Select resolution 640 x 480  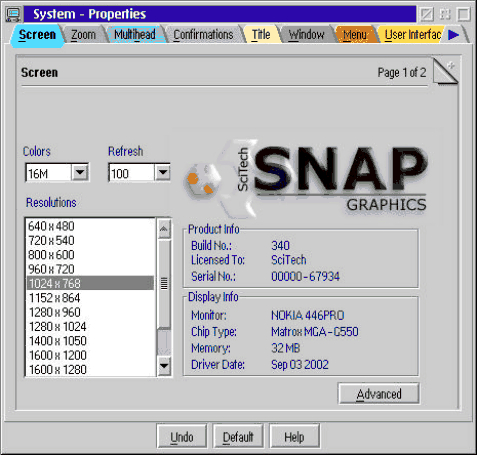pyautogui.click(x=90, y=226)
